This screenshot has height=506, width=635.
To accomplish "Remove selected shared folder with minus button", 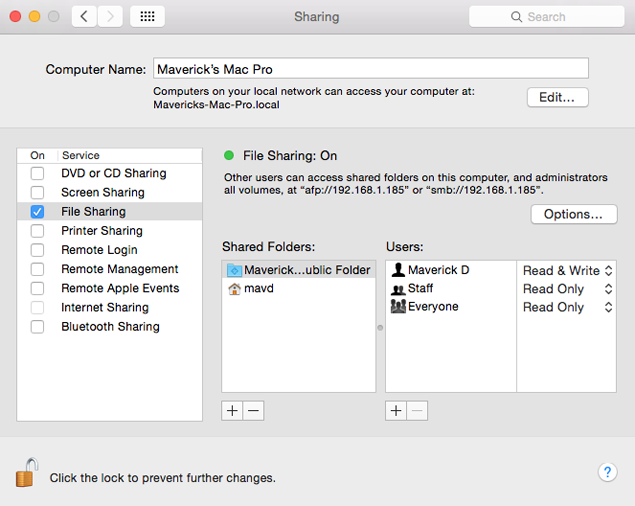I will click(254, 411).
